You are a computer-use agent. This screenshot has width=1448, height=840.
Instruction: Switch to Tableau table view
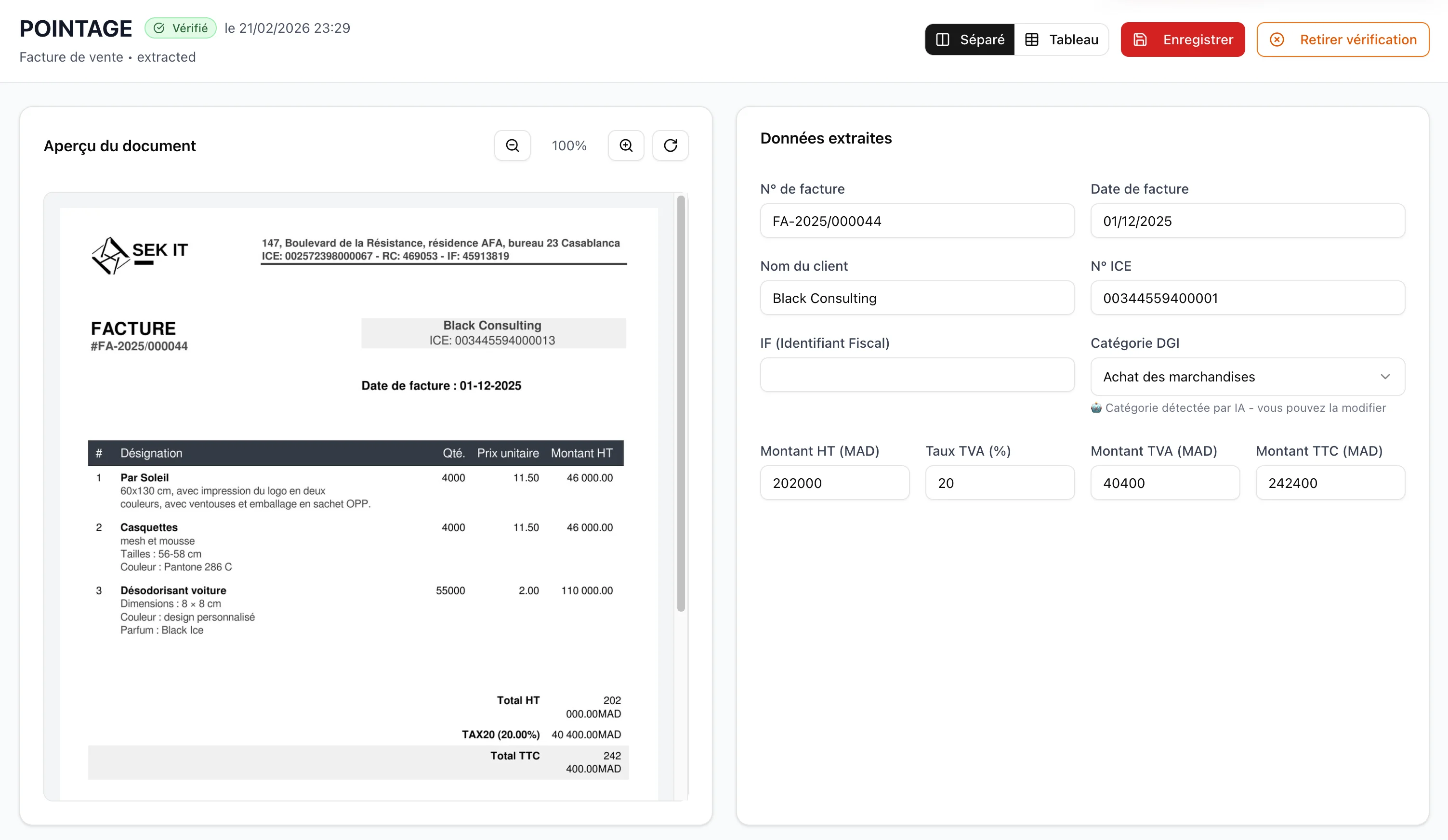[x=1062, y=39]
